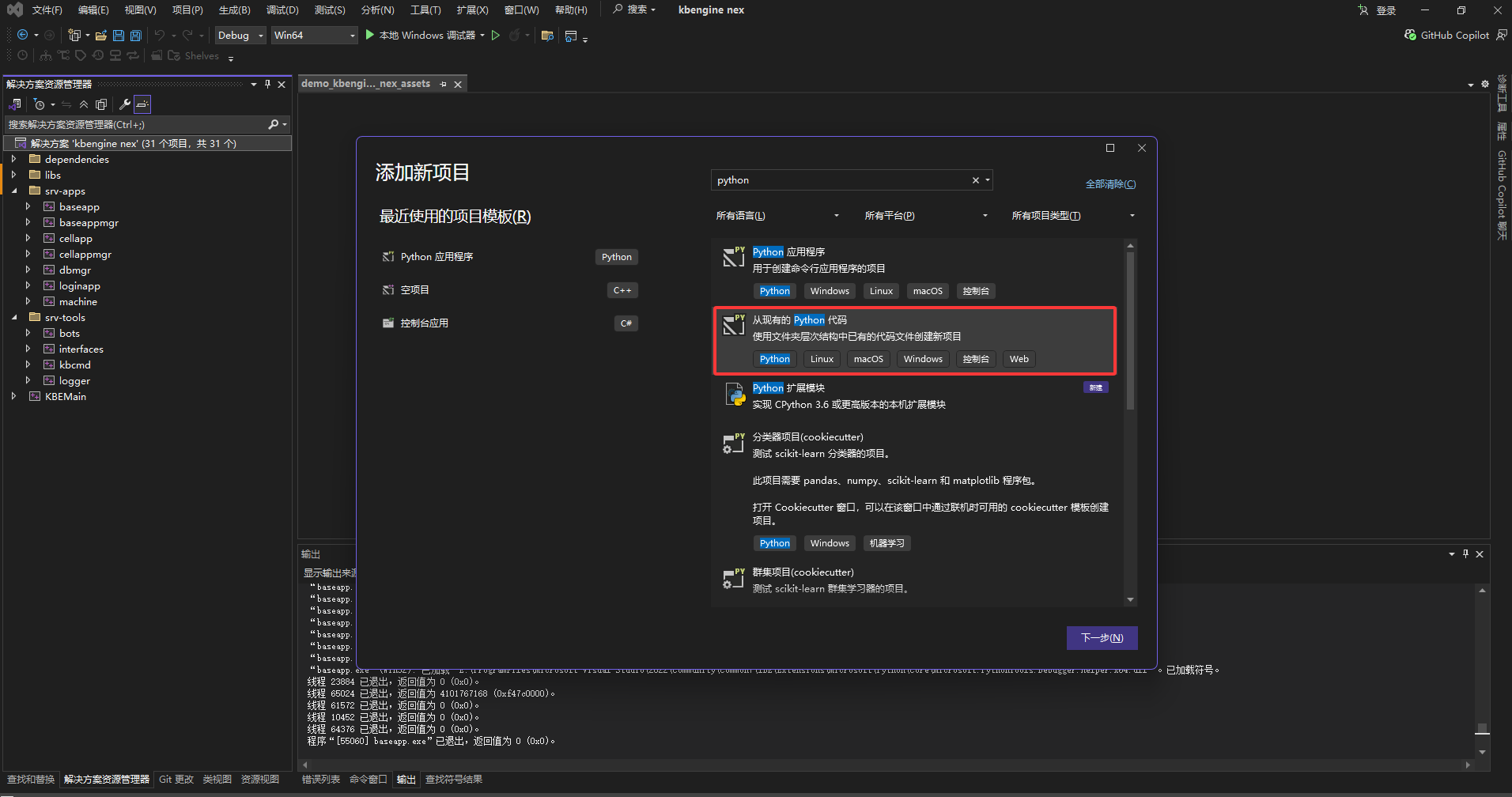Screen dimensions: 1512x797
Task: Click Collapse All icon in Solution Explorer
Action: coord(84,104)
